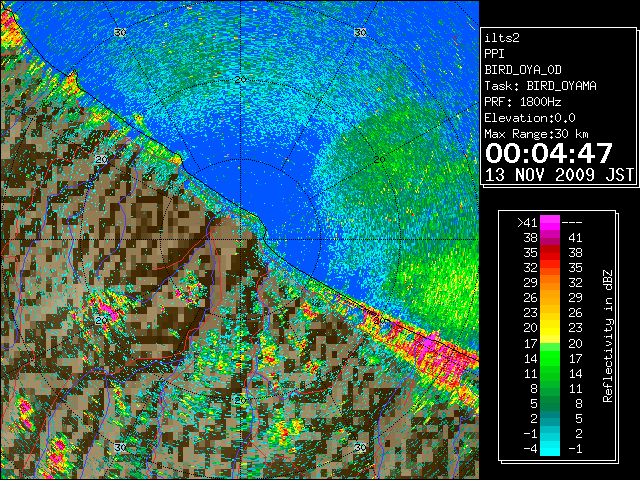
Task: Click the radar center where crosshairs meet
Action: (240, 240)
